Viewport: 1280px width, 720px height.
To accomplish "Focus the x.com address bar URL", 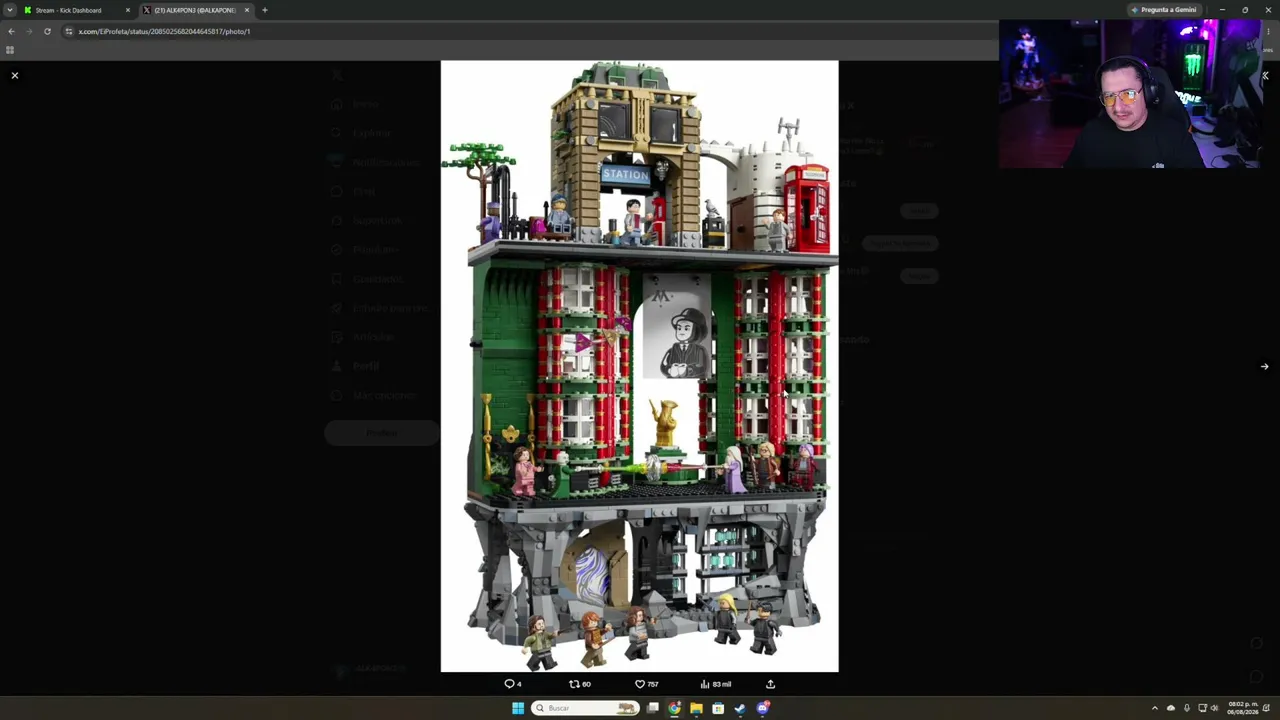I will 164,31.
